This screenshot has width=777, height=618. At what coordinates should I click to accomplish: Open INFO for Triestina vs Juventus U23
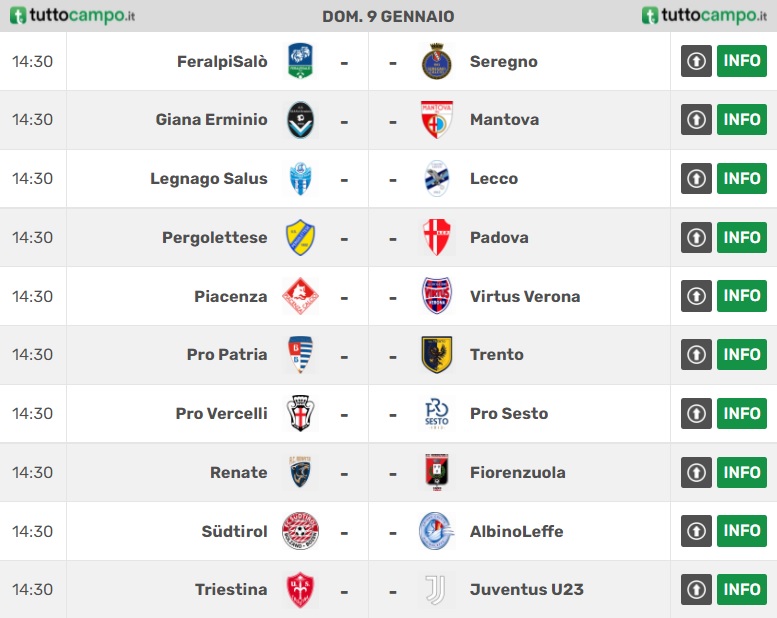coord(742,590)
